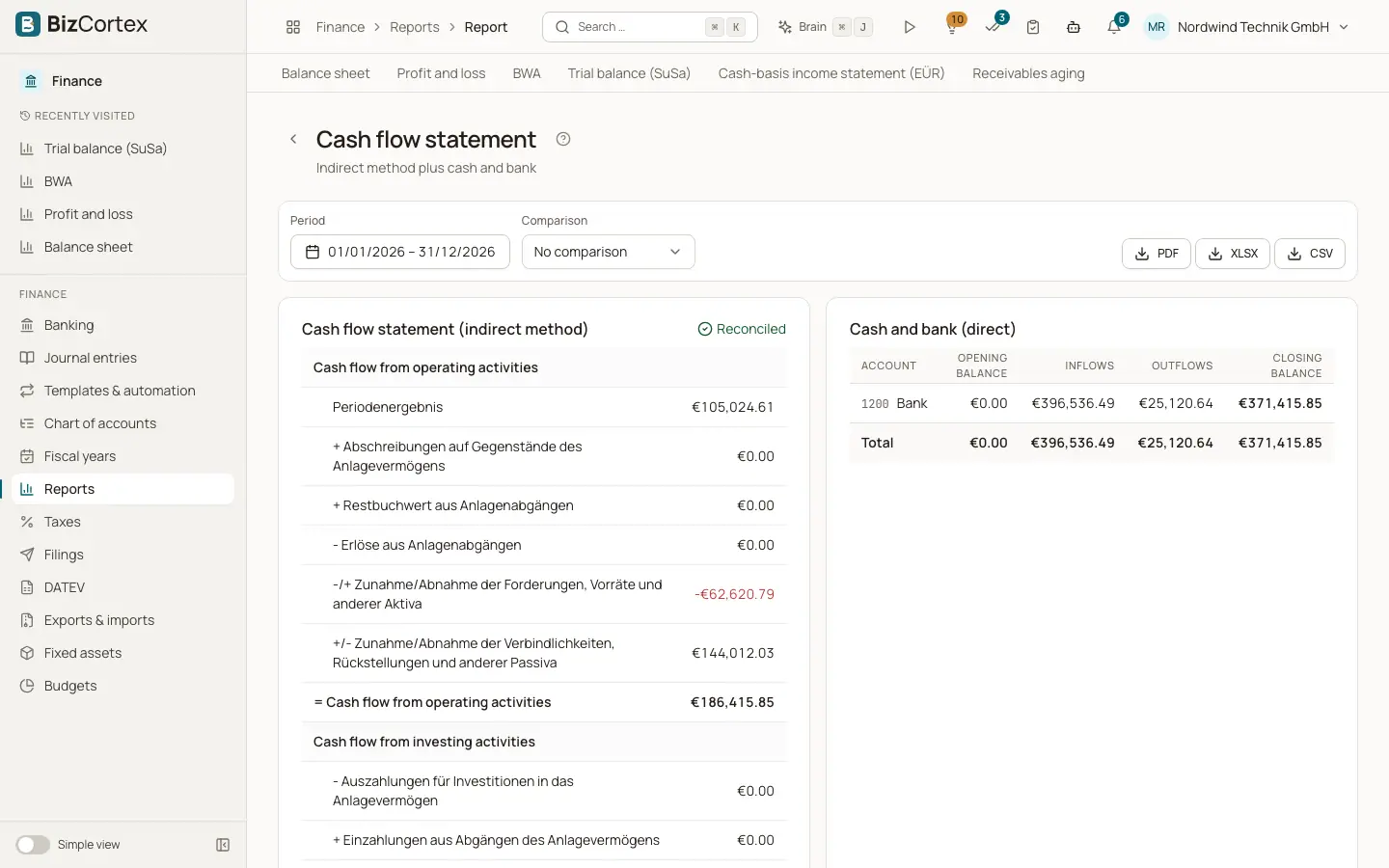
Task: Click the help question mark beside Cash flow statement
Action: tap(563, 139)
